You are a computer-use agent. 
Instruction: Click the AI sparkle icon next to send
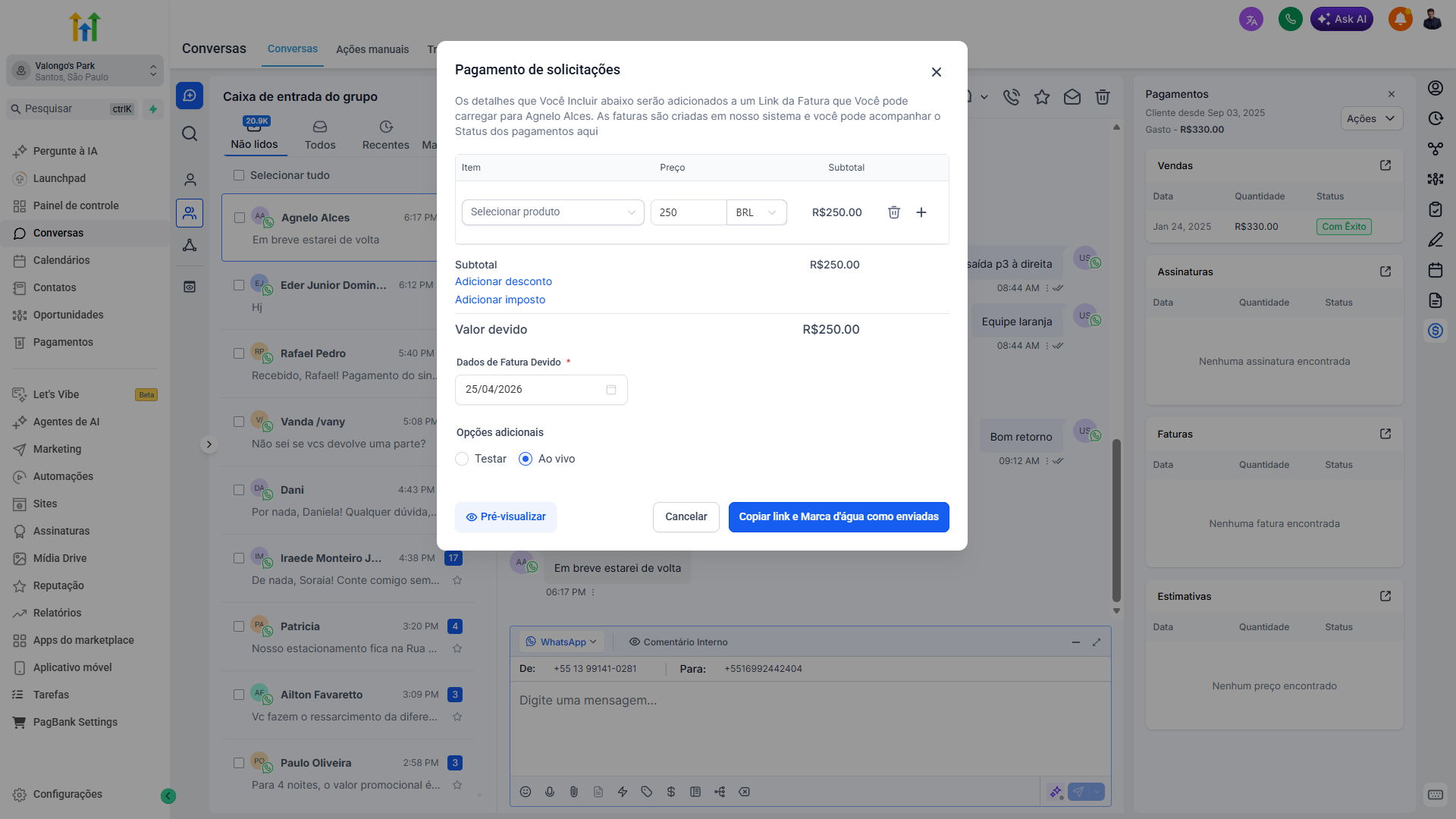(x=1056, y=792)
